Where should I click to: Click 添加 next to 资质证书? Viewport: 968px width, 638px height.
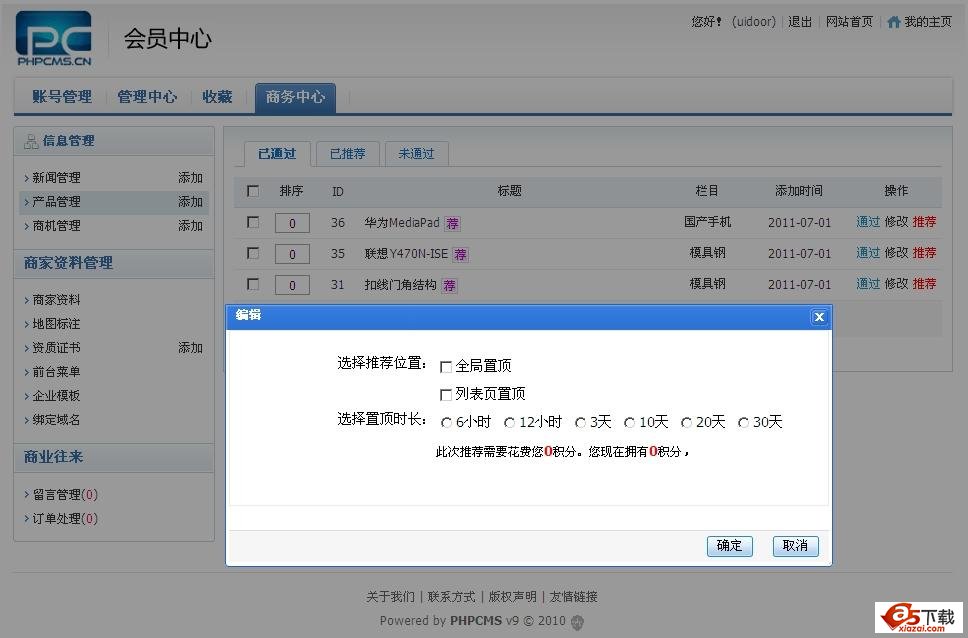190,348
